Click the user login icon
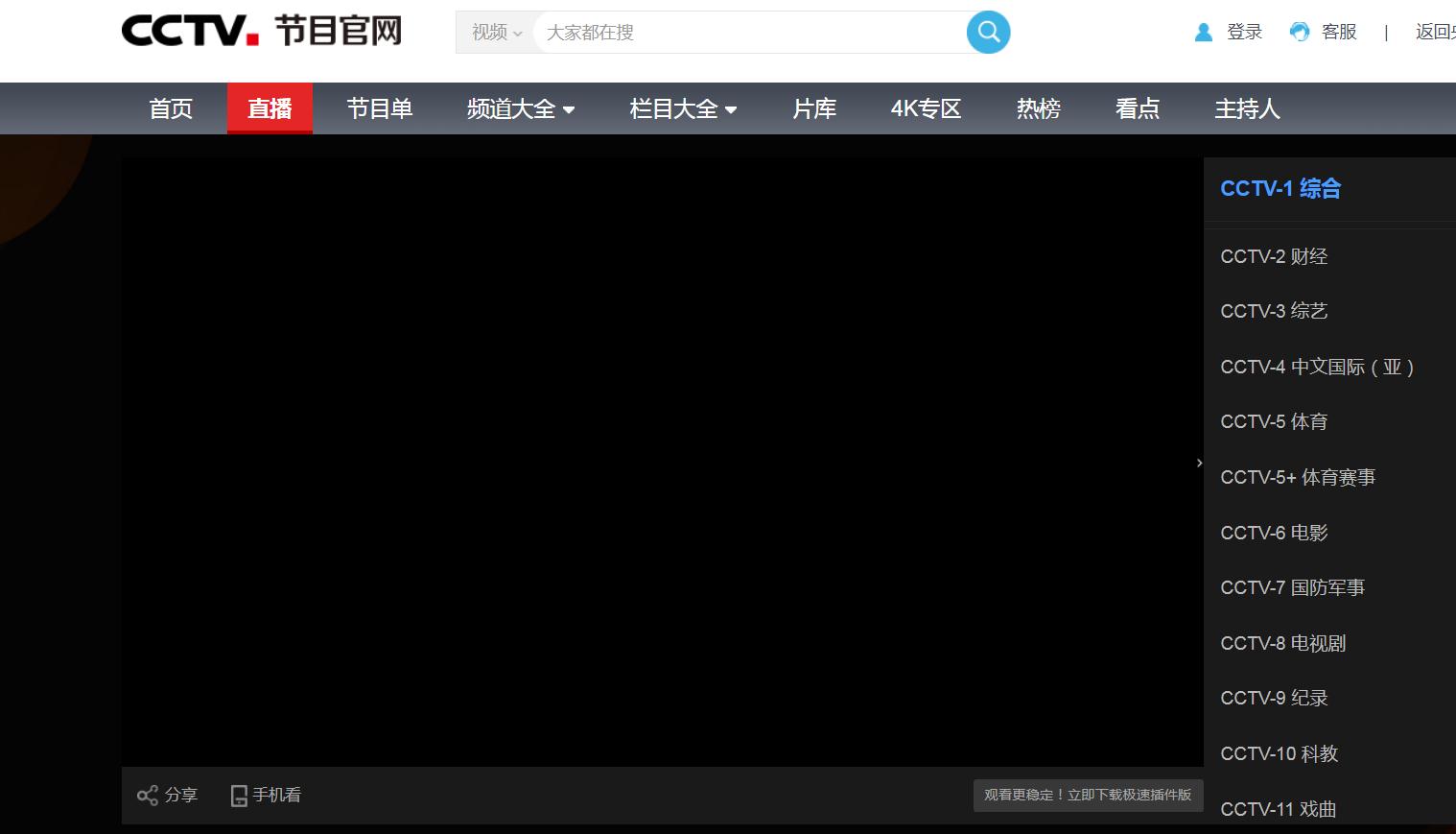1456x834 pixels. coord(1204,33)
